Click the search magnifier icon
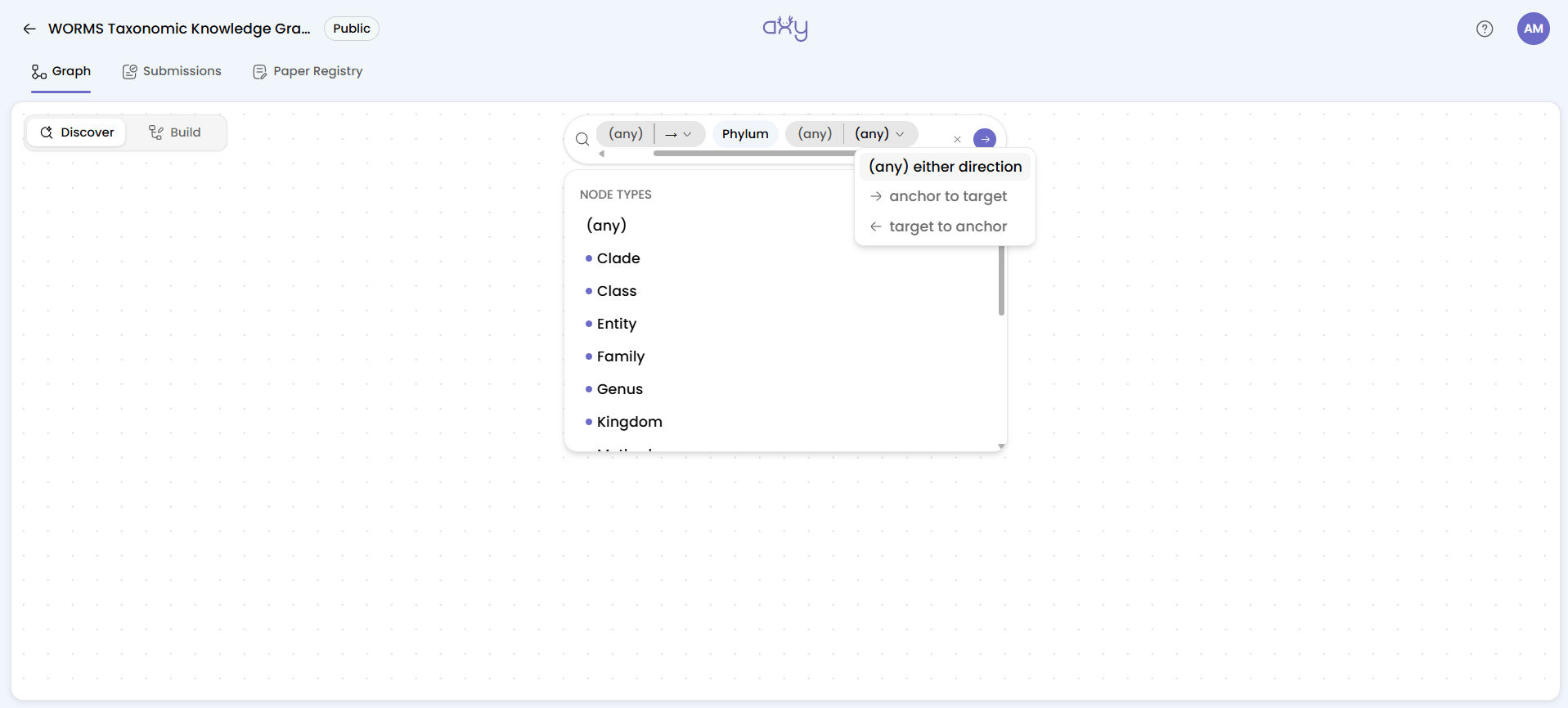The image size is (1568, 708). pos(582,139)
